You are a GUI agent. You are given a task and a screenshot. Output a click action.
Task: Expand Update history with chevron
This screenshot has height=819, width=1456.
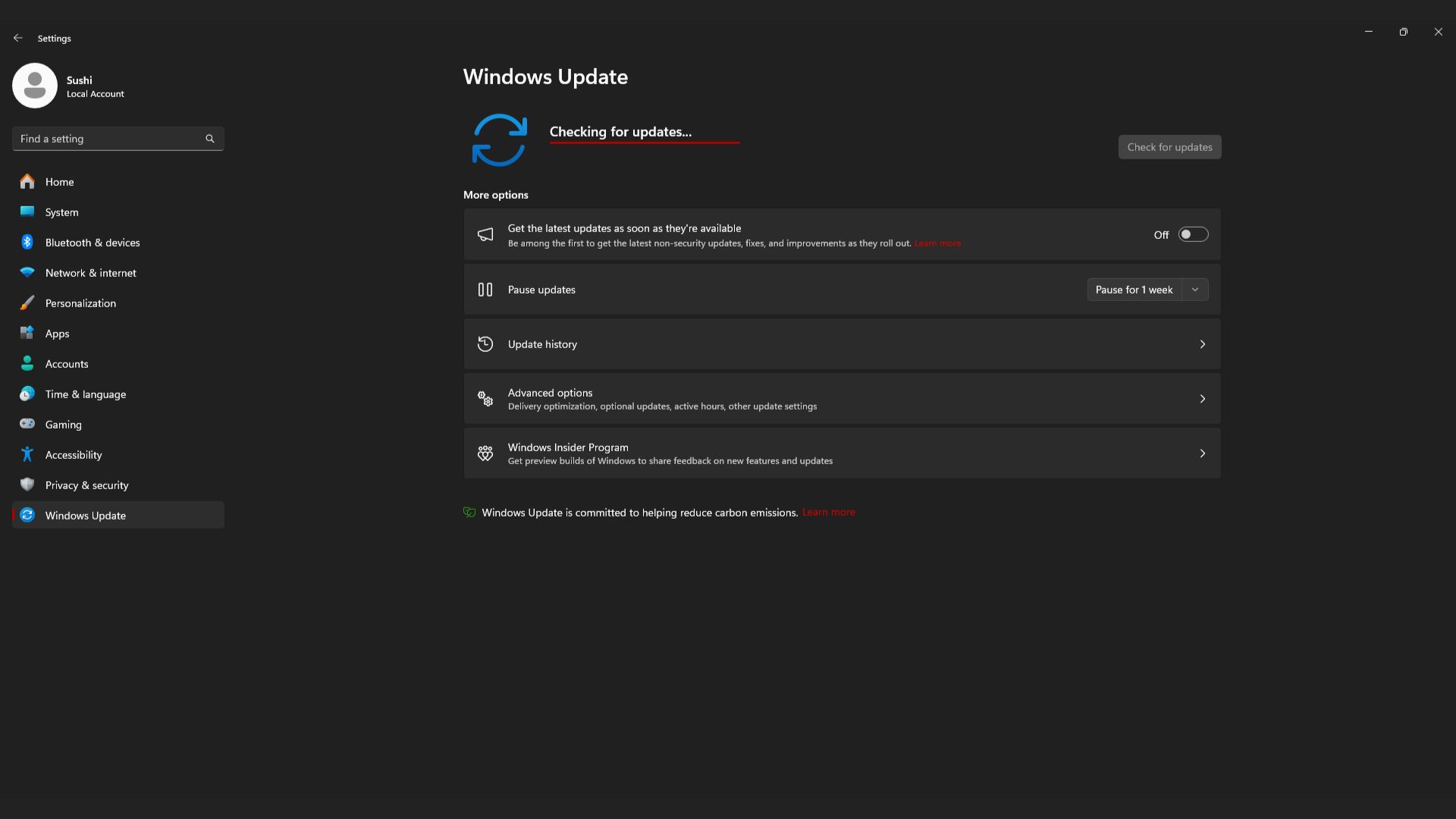[x=1202, y=344]
